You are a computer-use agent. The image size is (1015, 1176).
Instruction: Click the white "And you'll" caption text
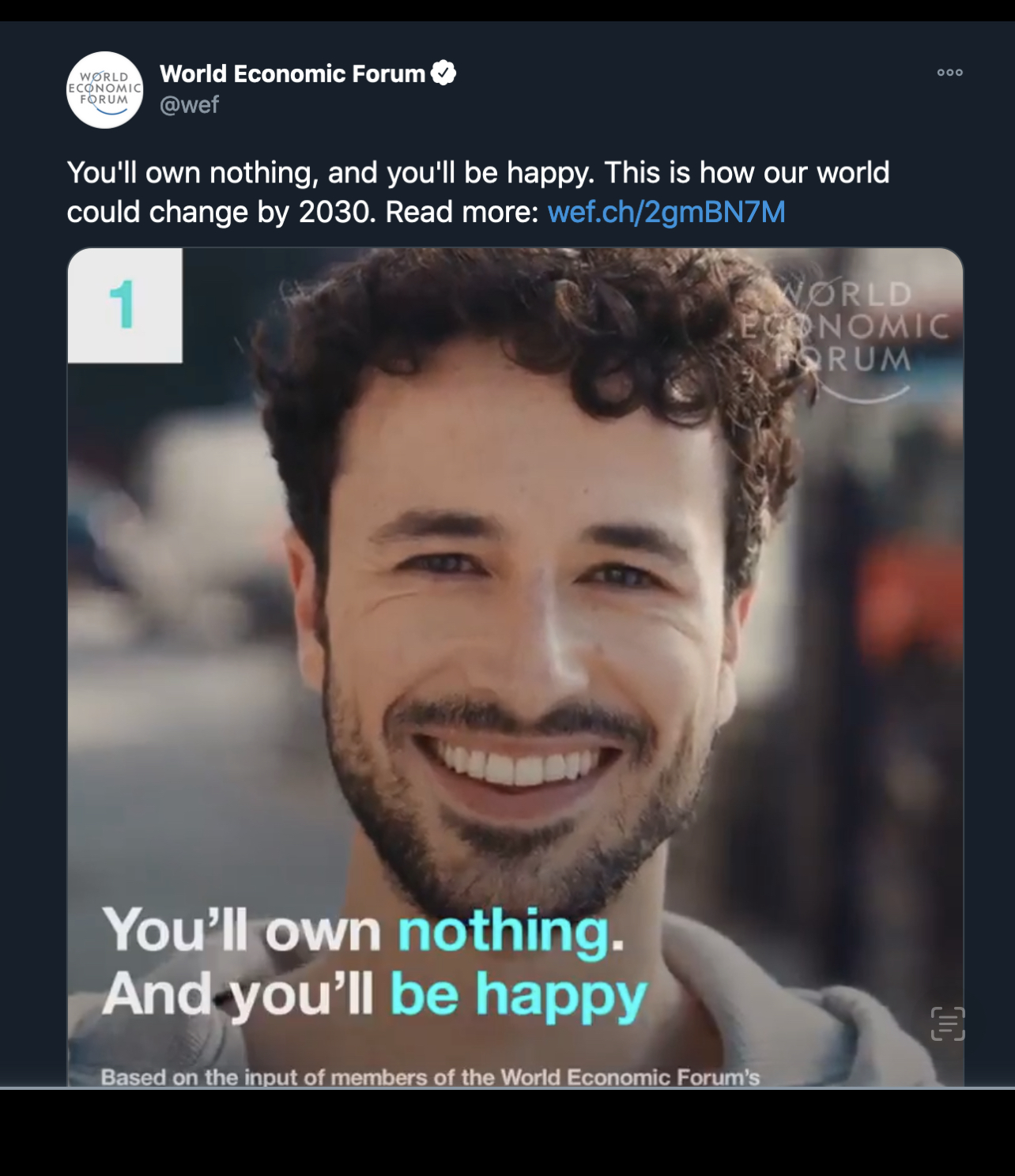pos(238,994)
